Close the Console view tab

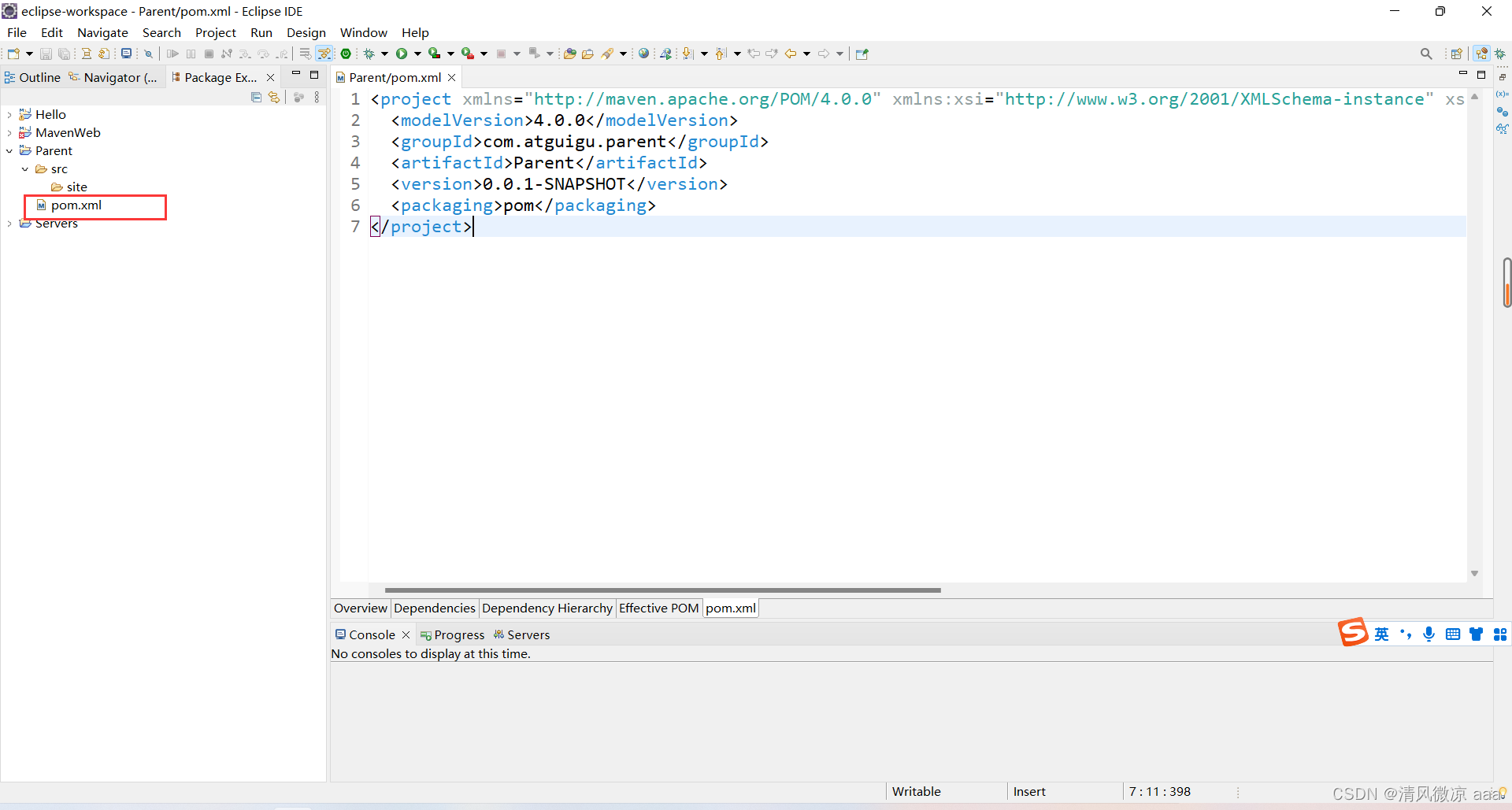(x=406, y=634)
